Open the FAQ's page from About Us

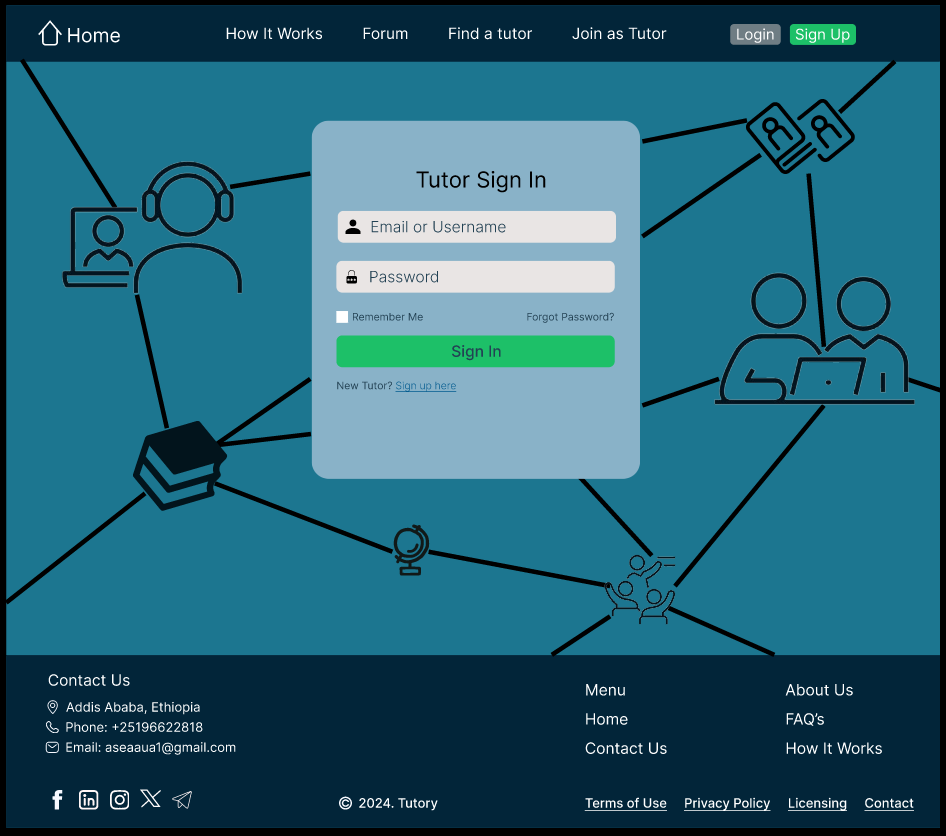coord(804,719)
